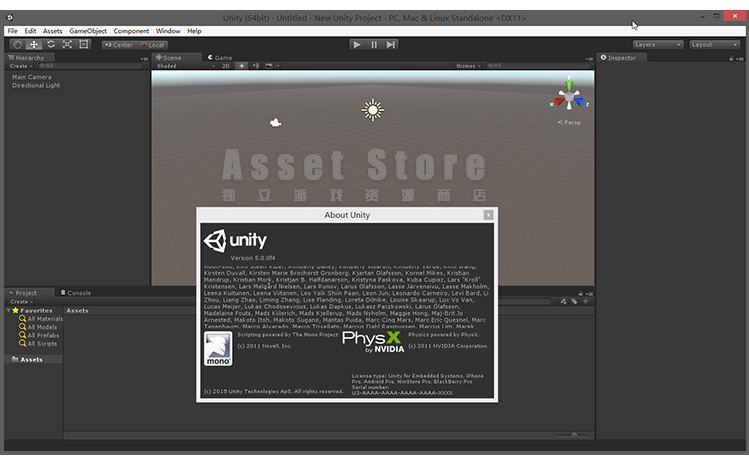Open the File menu
Screen dimensions: 749x466
point(12,31)
